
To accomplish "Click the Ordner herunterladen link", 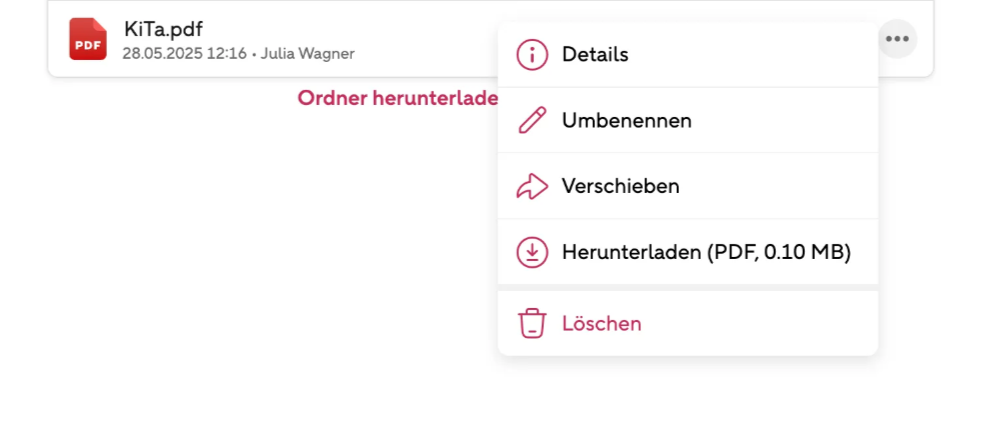I will tap(397, 98).
